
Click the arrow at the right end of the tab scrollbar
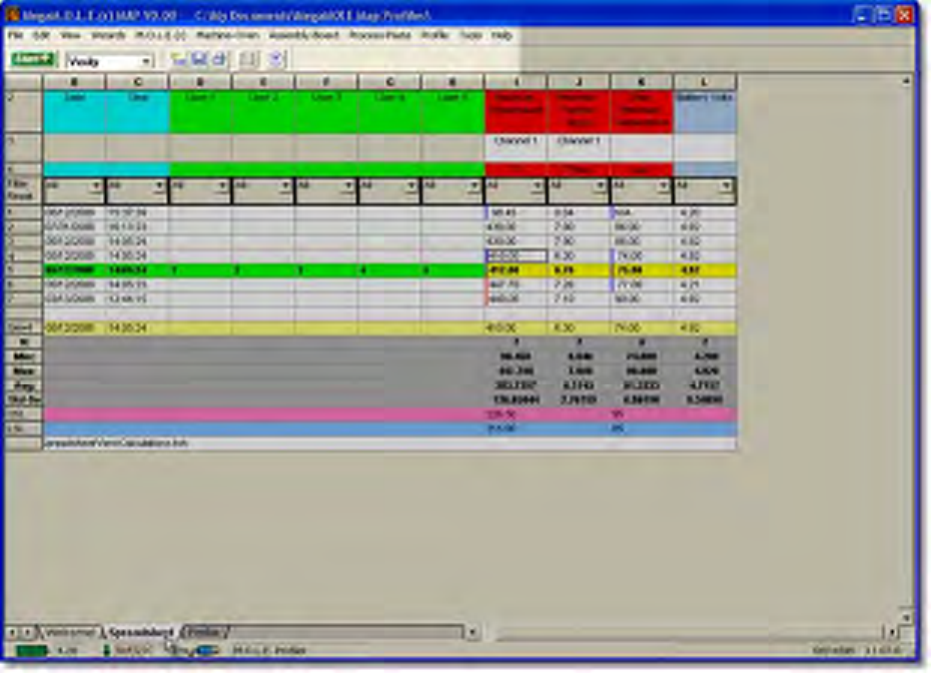(472, 632)
